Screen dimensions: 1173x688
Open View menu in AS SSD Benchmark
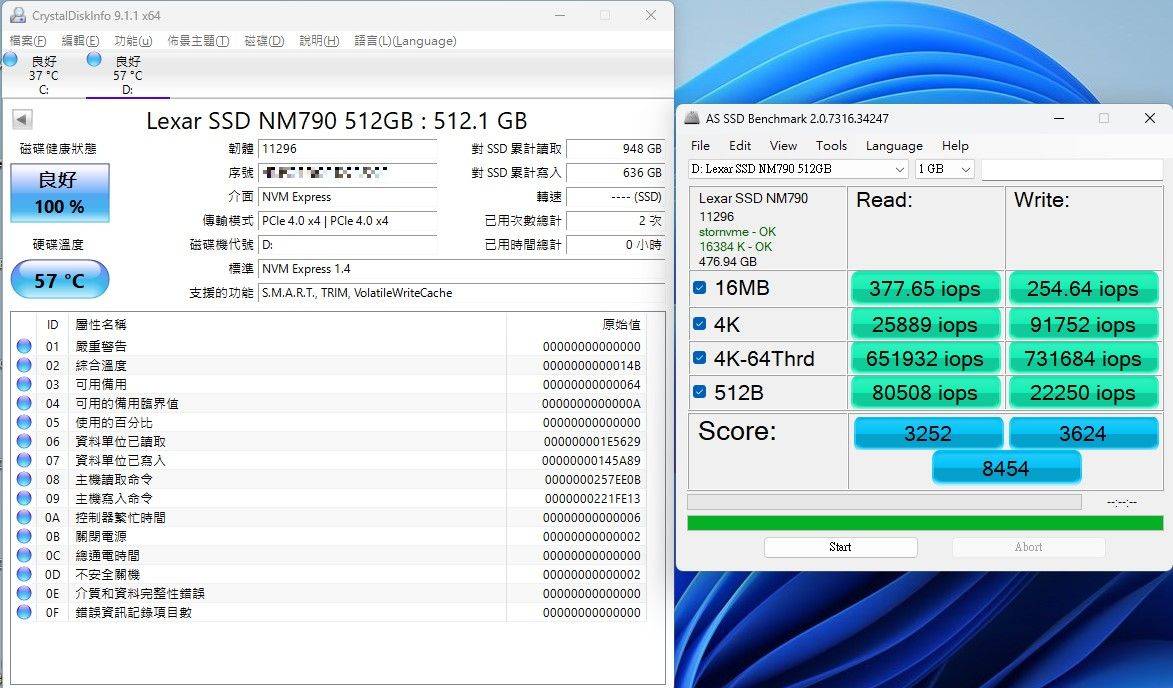[783, 145]
